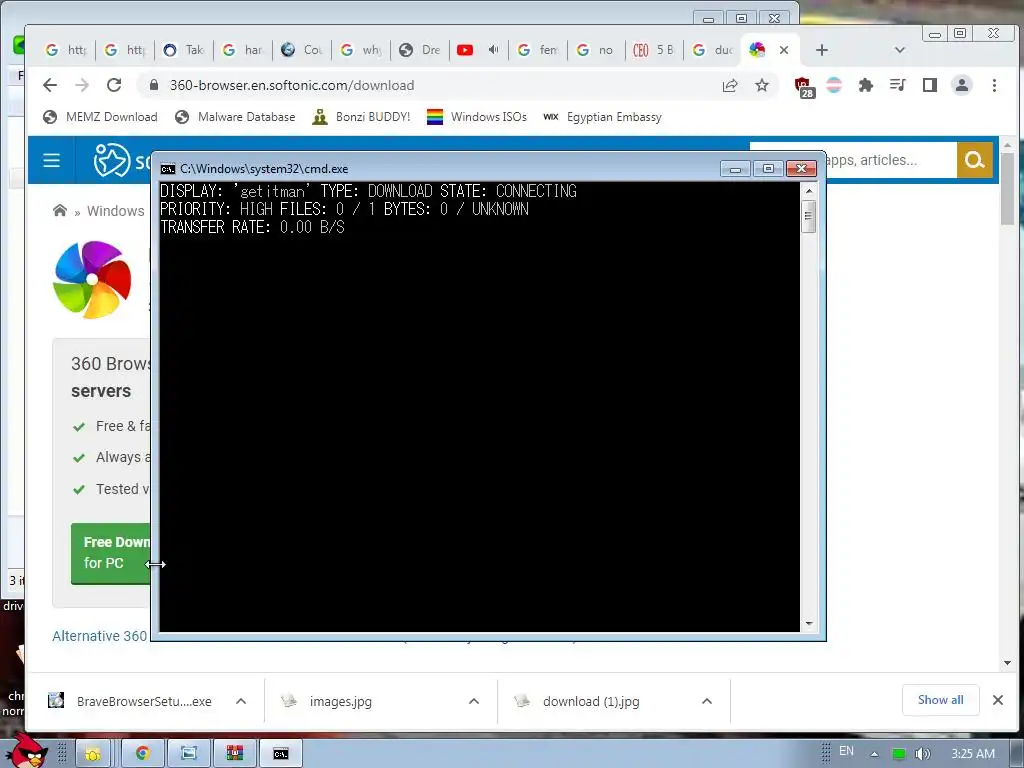Show hidden tray icons arrow
This screenshot has width=1024, height=768.
(874, 754)
